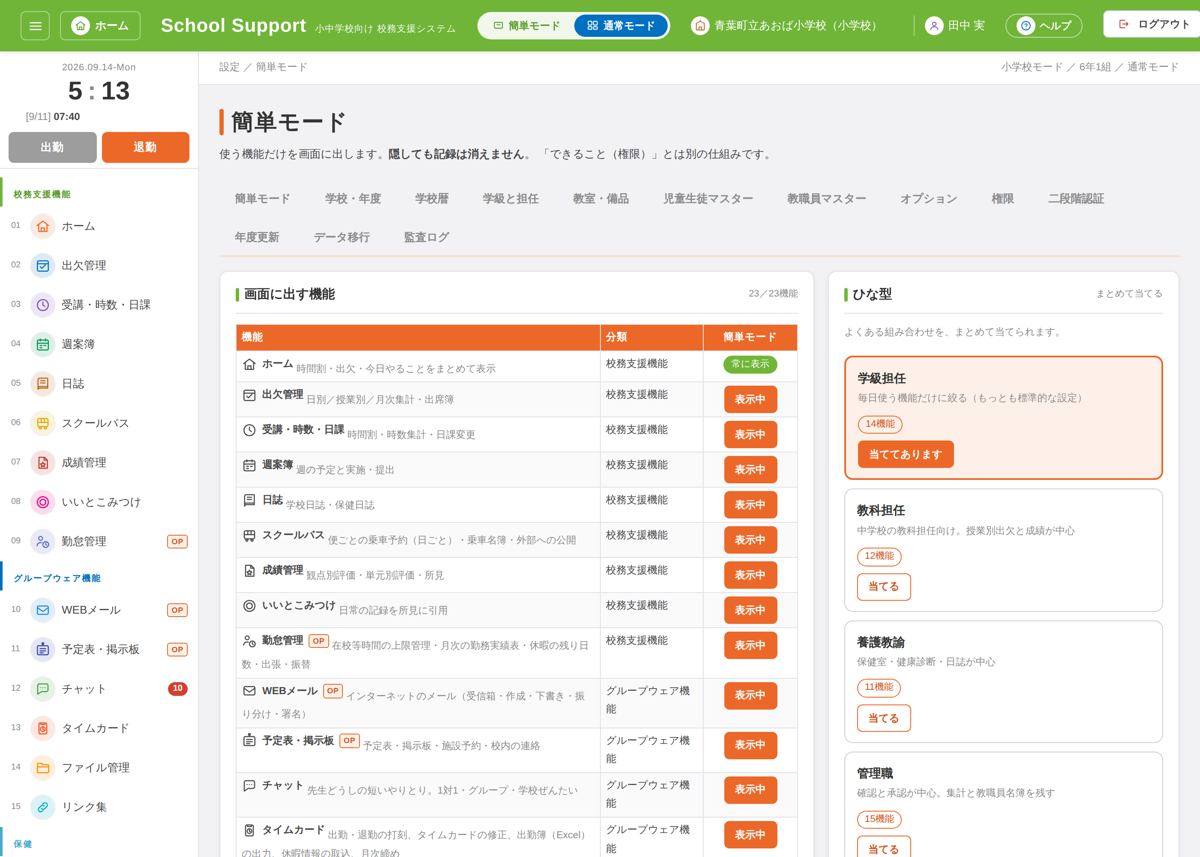Switch to 簡単モード in header toggle
The image size is (1200, 857).
[x=527, y=25]
